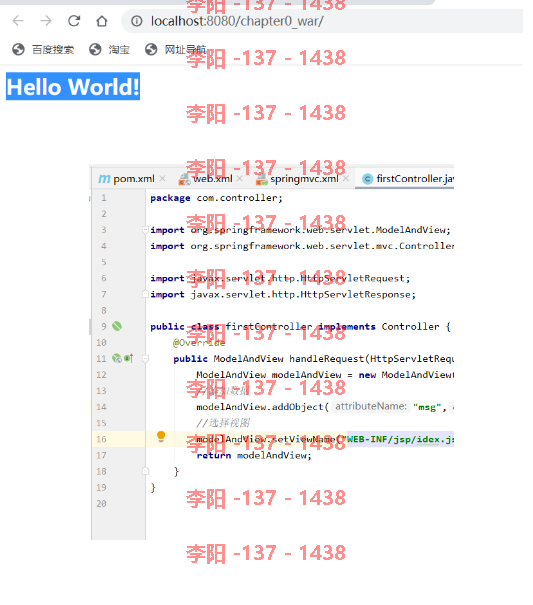Image resolution: width=533 pixels, height=605 pixels.
Task: Close the springmvc.xml tab
Action: (346, 179)
